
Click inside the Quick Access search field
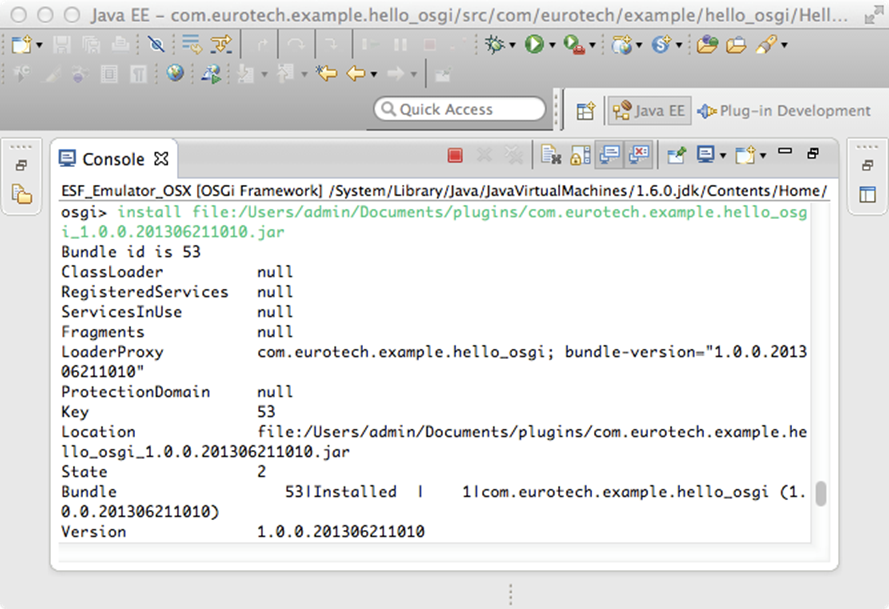pos(459,109)
